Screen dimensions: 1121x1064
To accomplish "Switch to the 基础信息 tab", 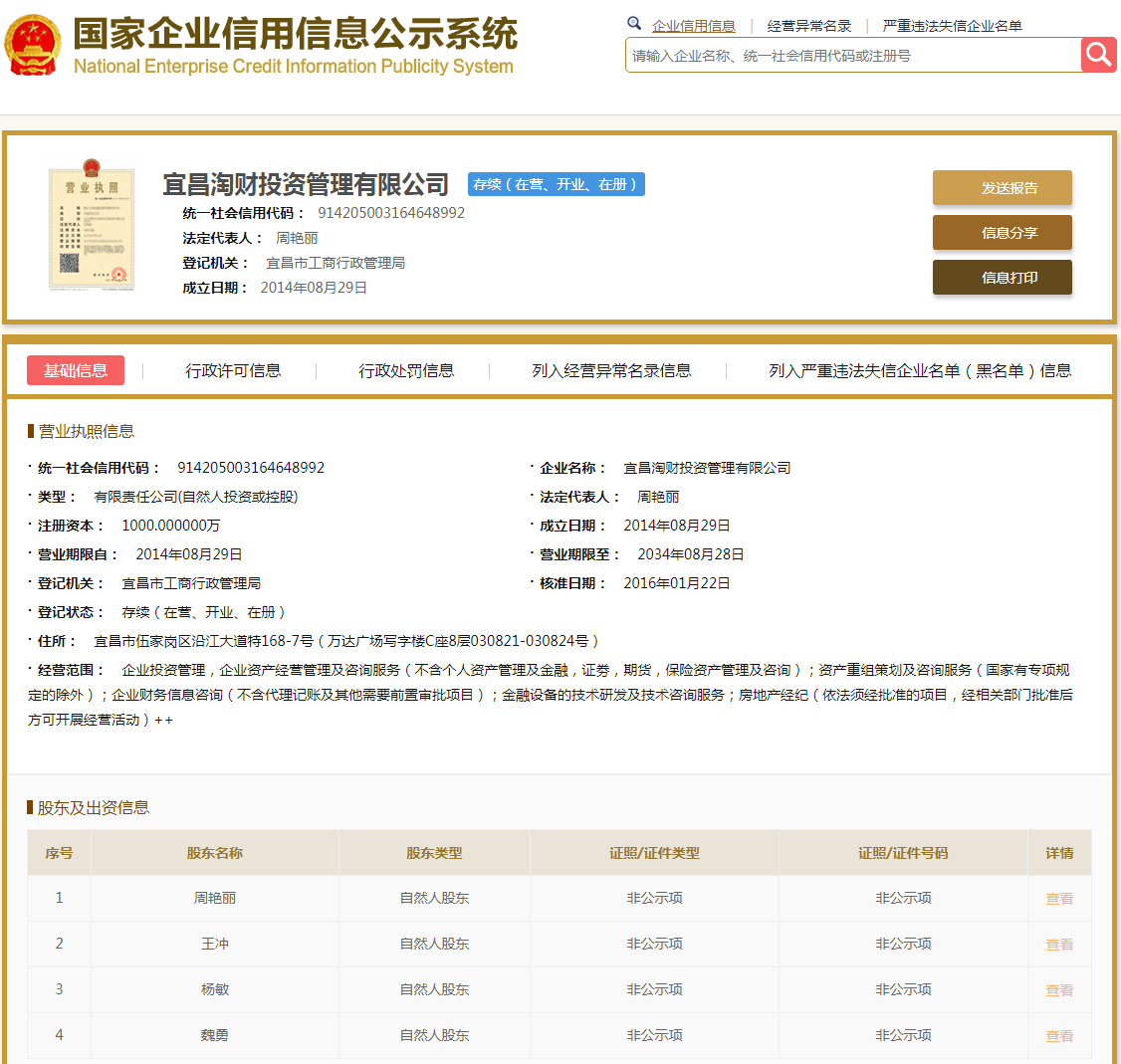I will pyautogui.click(x=76, y=370).
